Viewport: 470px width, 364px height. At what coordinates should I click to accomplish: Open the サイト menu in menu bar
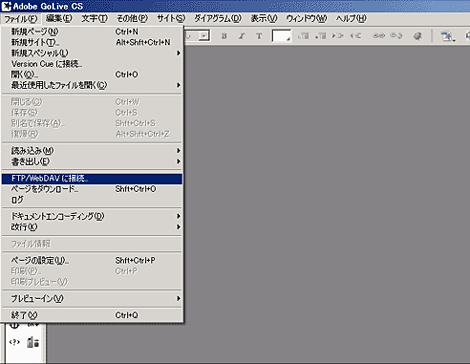(171, 18)
